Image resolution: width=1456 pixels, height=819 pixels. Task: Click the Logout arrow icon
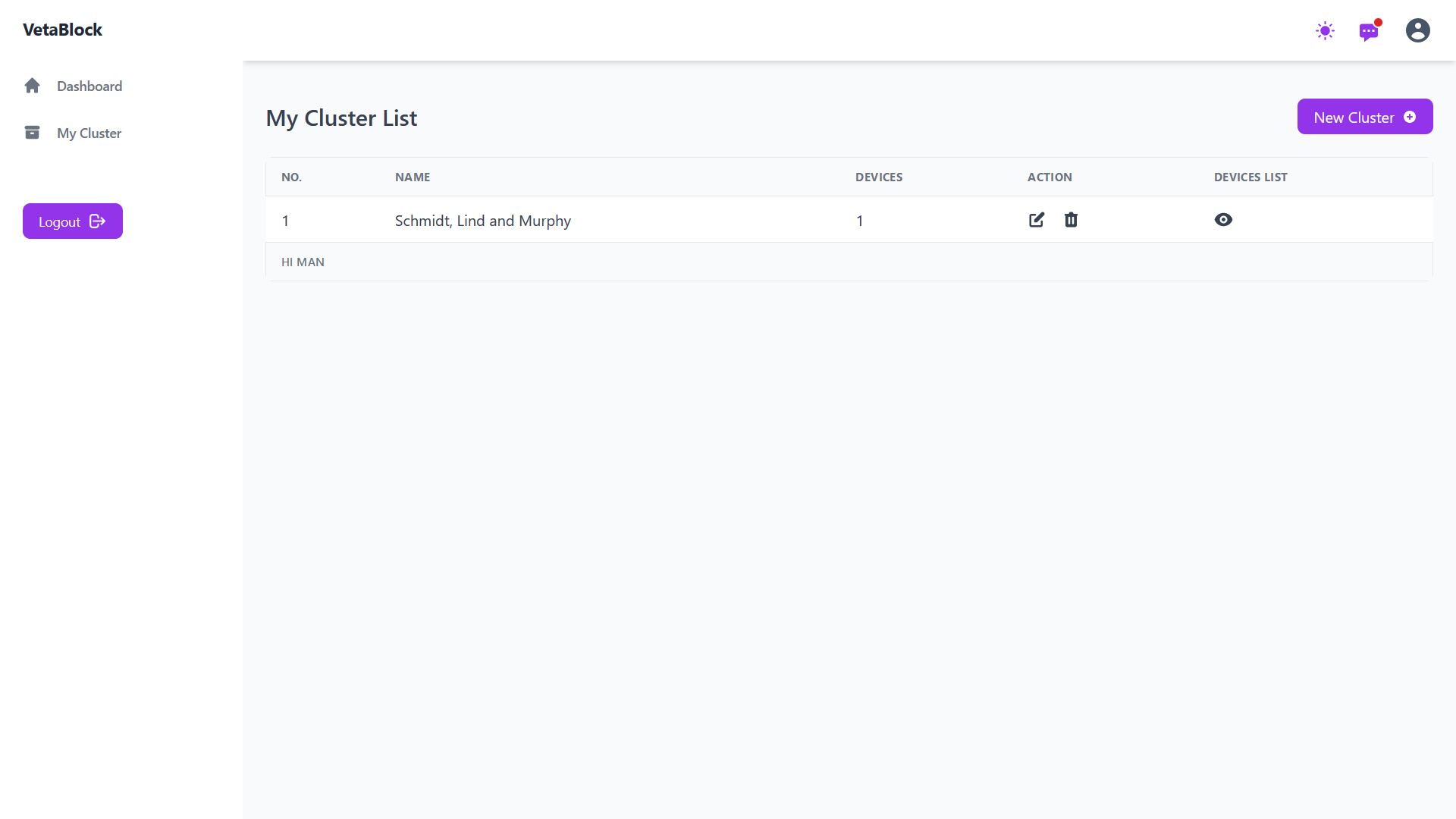click(97, 221)
